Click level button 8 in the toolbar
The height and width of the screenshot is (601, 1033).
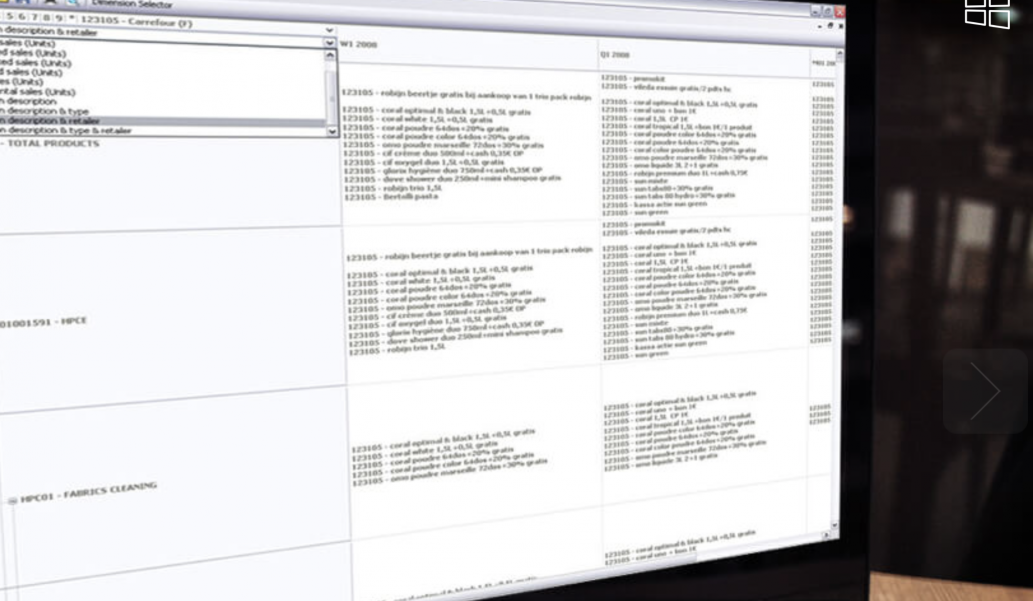pos(46,18)
